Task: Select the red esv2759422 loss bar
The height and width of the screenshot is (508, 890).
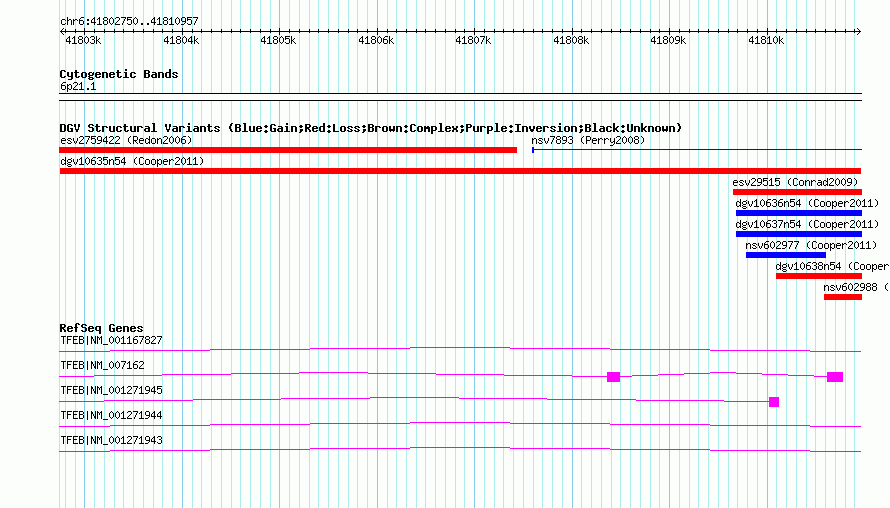Action: coord(288,150)
